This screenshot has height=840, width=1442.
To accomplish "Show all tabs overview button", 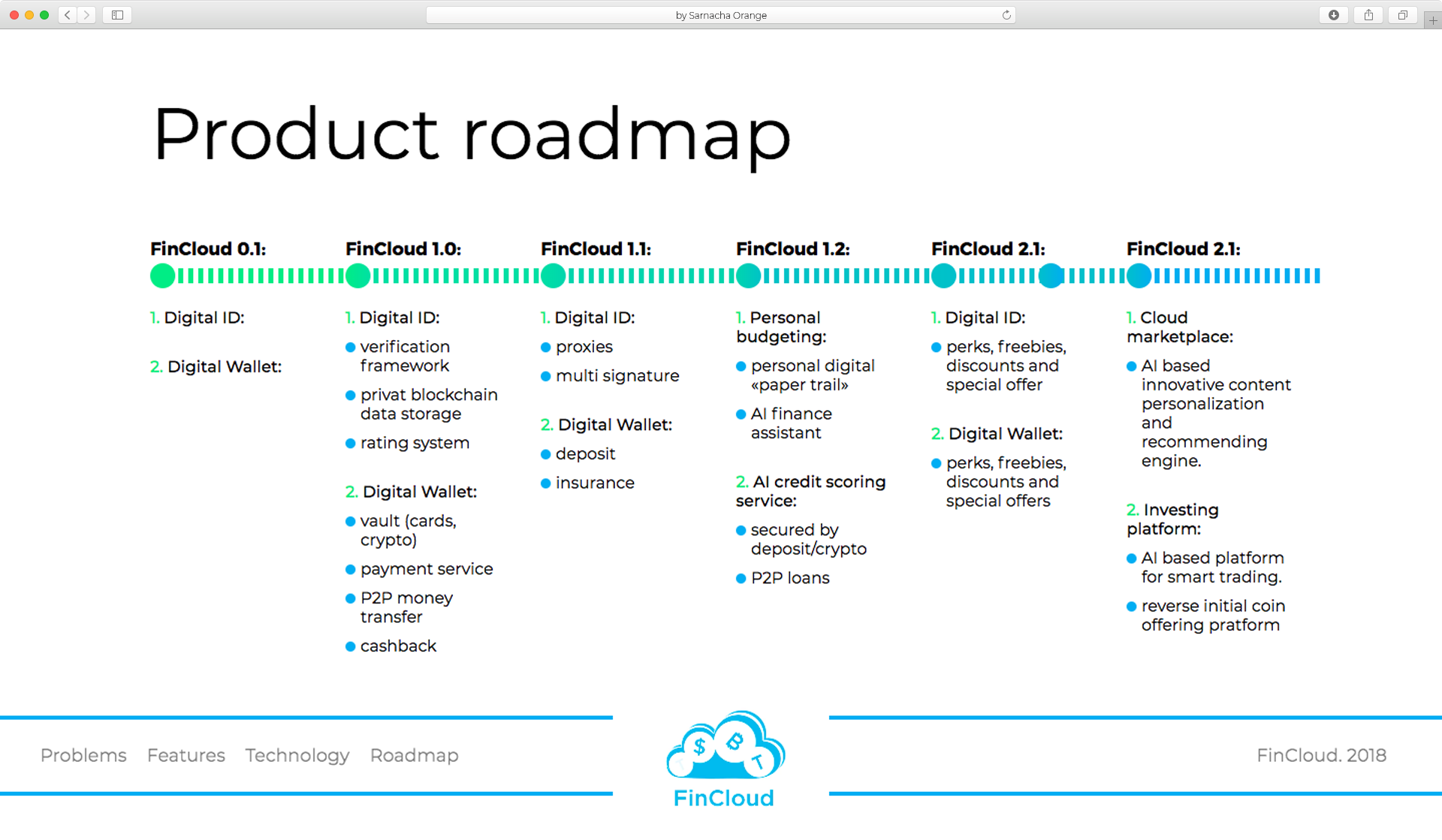I will 1402,15.
